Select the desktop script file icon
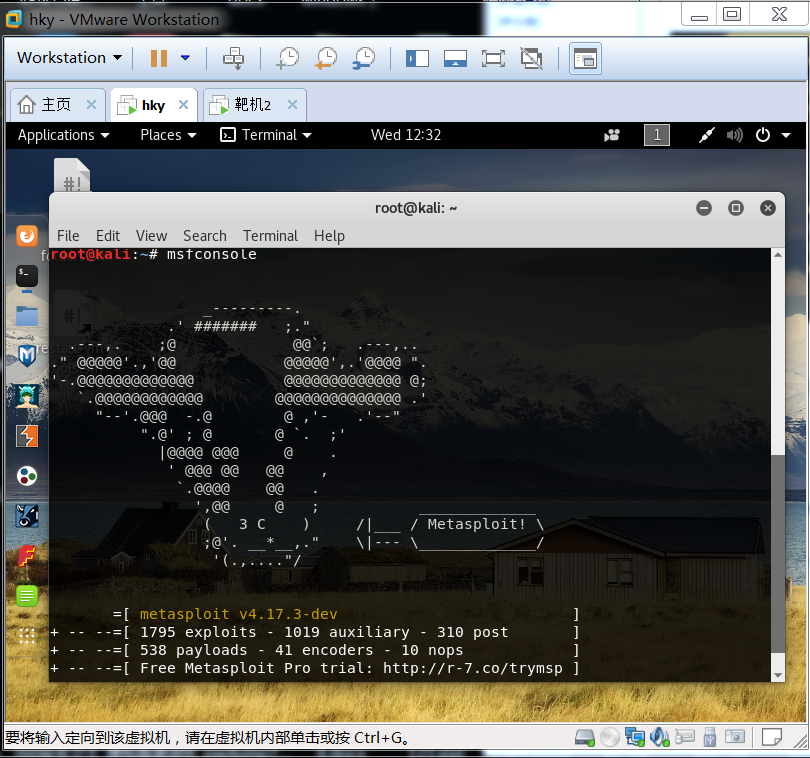Screen dimensions: 810x758 pyautogui.click(x=72, y=176)
